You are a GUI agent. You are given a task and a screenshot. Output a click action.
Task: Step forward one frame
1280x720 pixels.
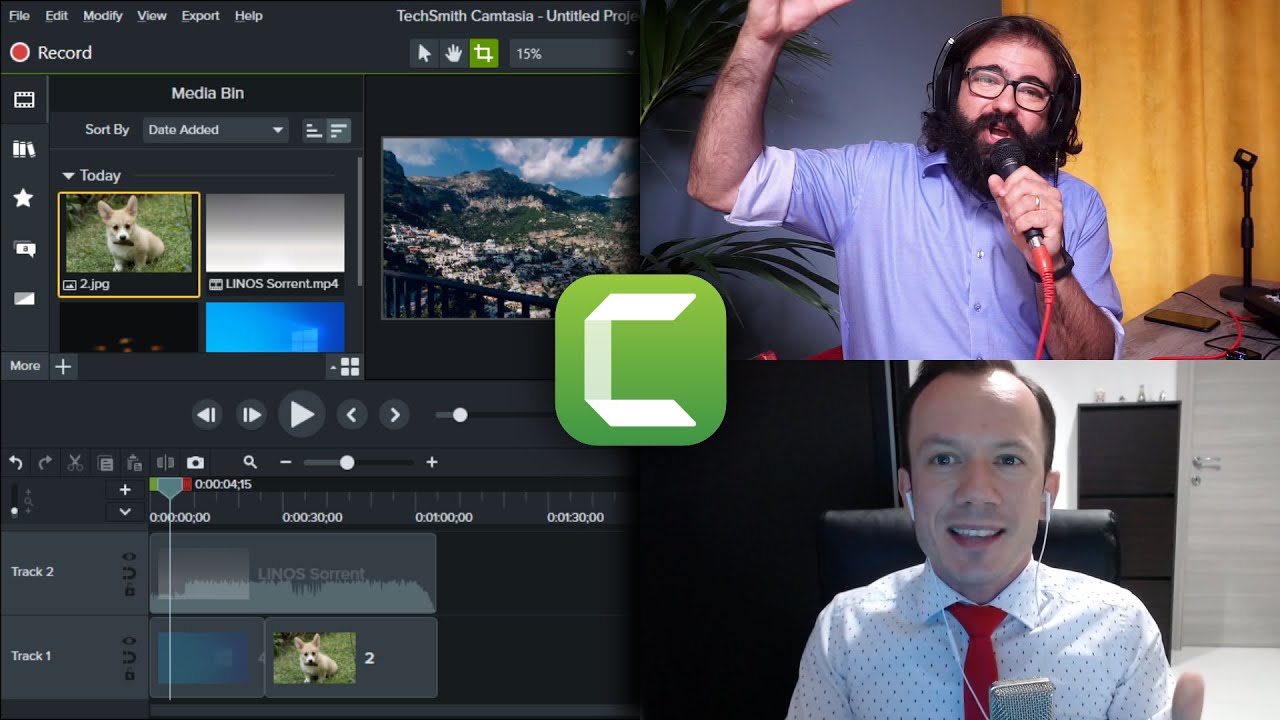252,415
